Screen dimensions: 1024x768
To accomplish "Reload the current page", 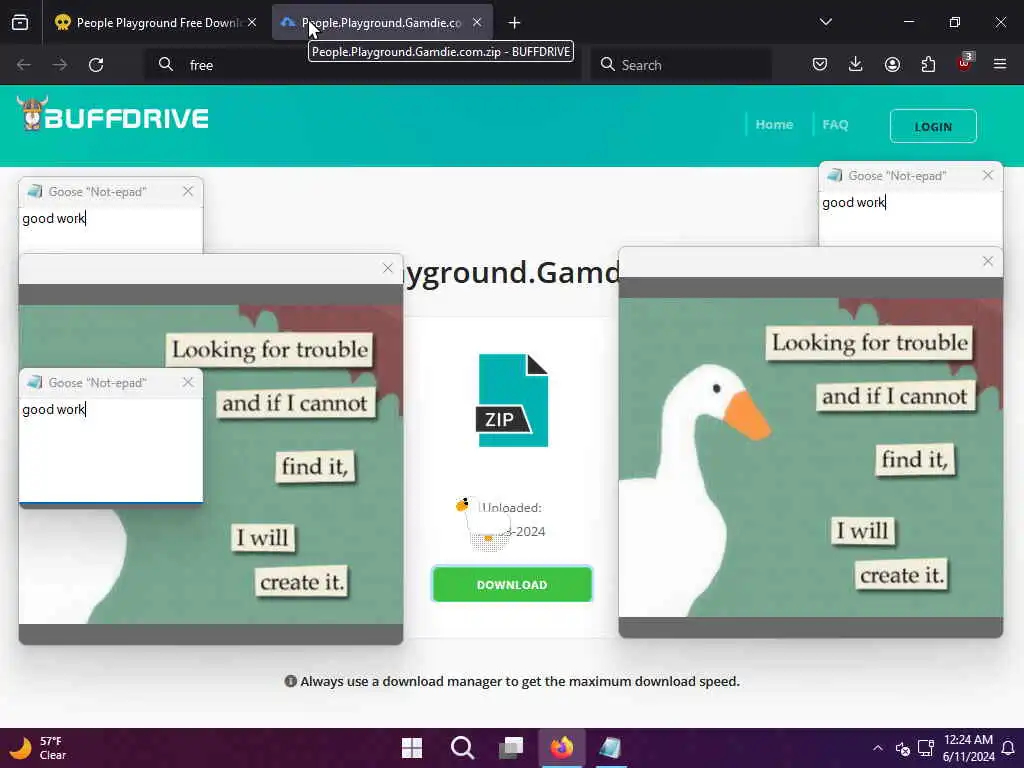I will [x=96, y=65].
